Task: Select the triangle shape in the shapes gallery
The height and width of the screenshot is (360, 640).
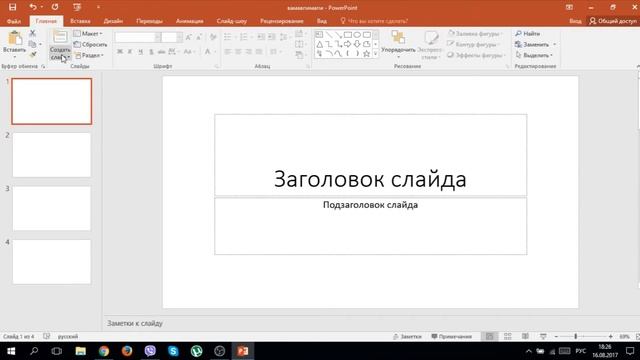Action: click(x=320, y=44)
